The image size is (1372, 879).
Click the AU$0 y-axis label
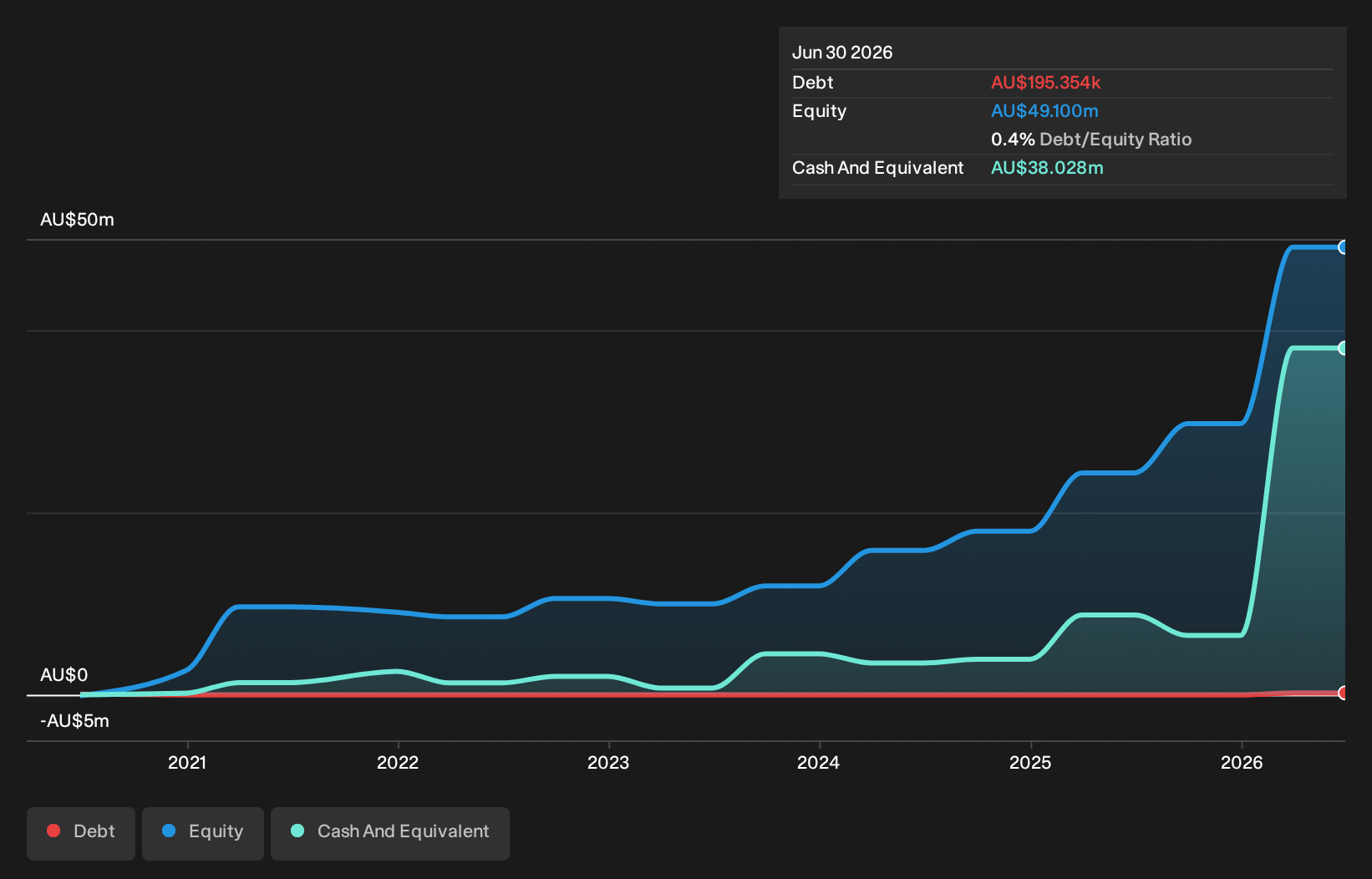tap(64, 675)
